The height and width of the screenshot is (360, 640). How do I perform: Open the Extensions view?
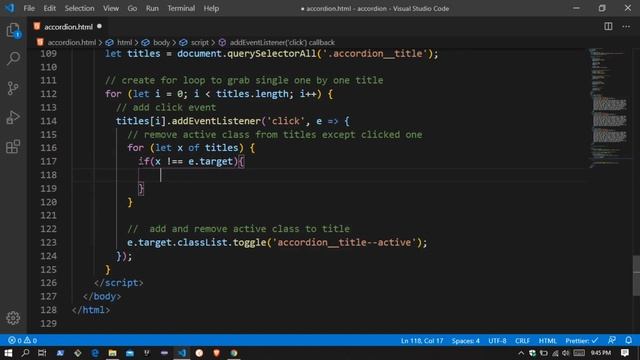tap(13, 147)
